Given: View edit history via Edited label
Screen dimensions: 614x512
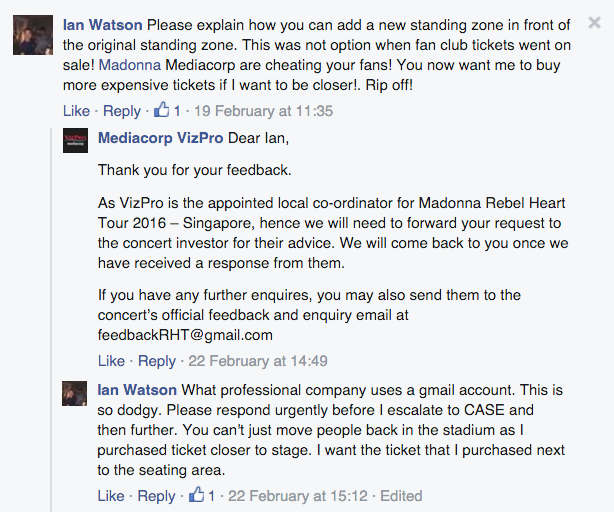Looking at the screenshot, I should (x=400, y=496).
